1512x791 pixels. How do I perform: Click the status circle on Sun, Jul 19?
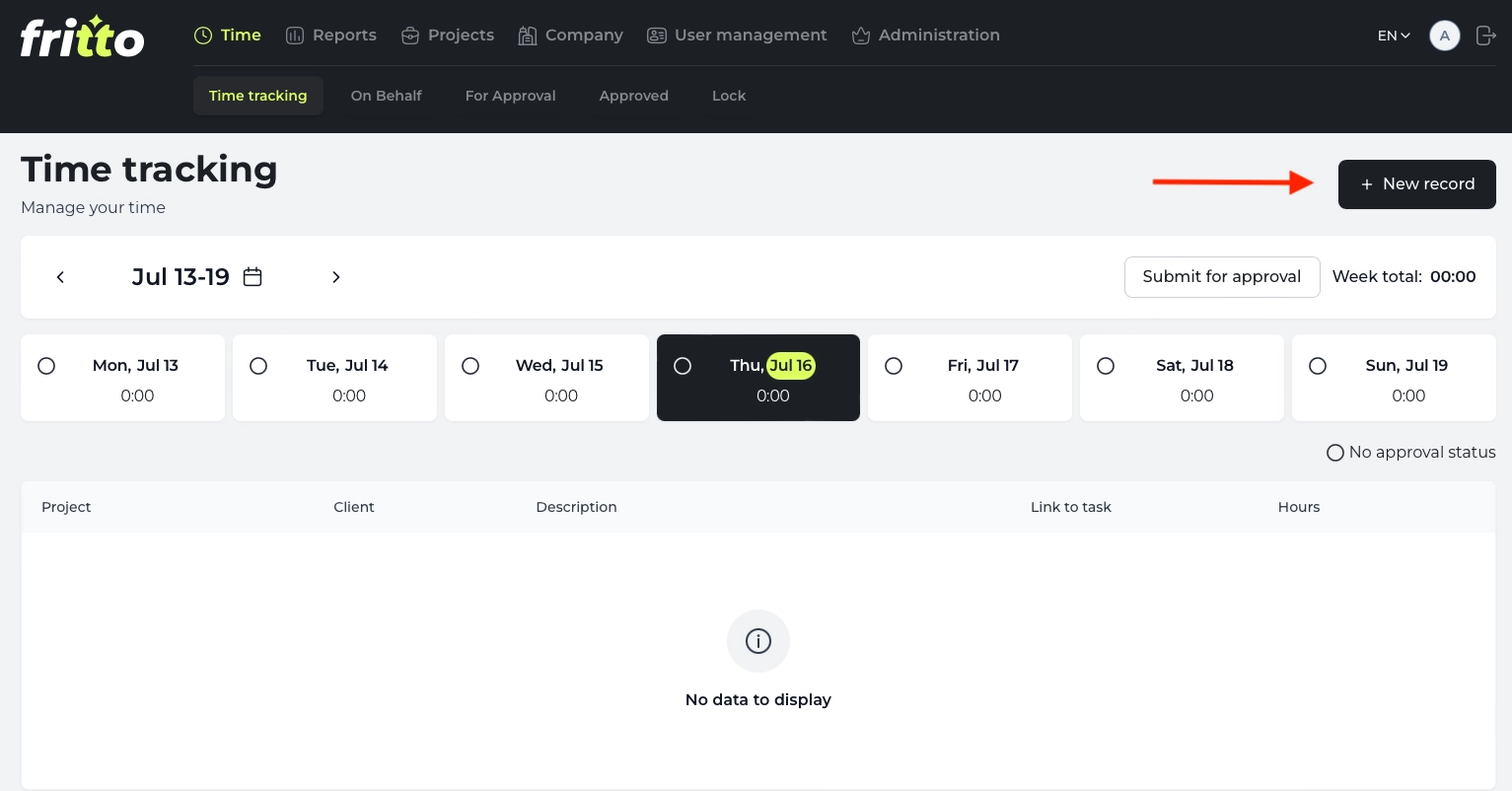coord(1318,366)
